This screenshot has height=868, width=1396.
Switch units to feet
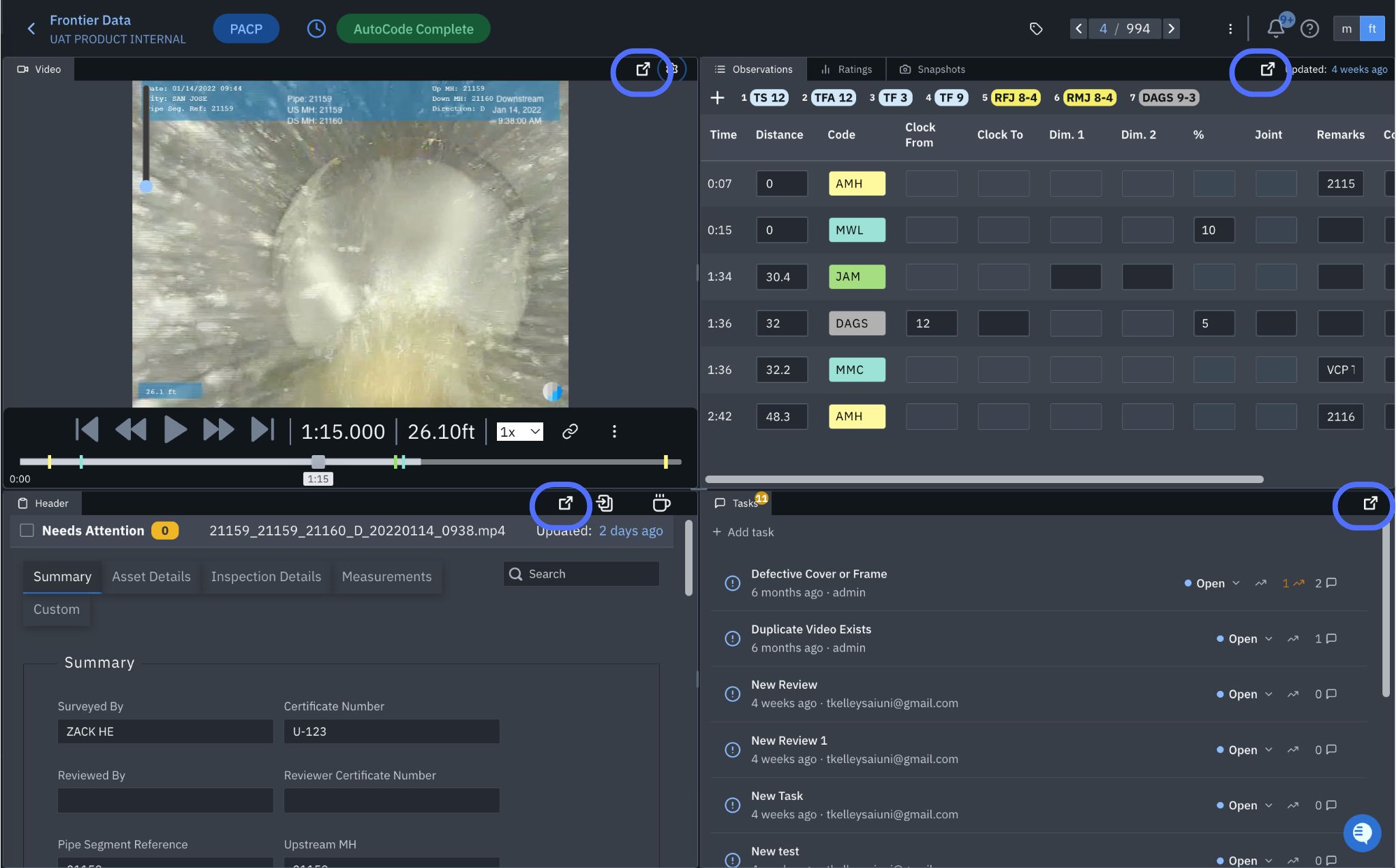tap(1371, 29)
